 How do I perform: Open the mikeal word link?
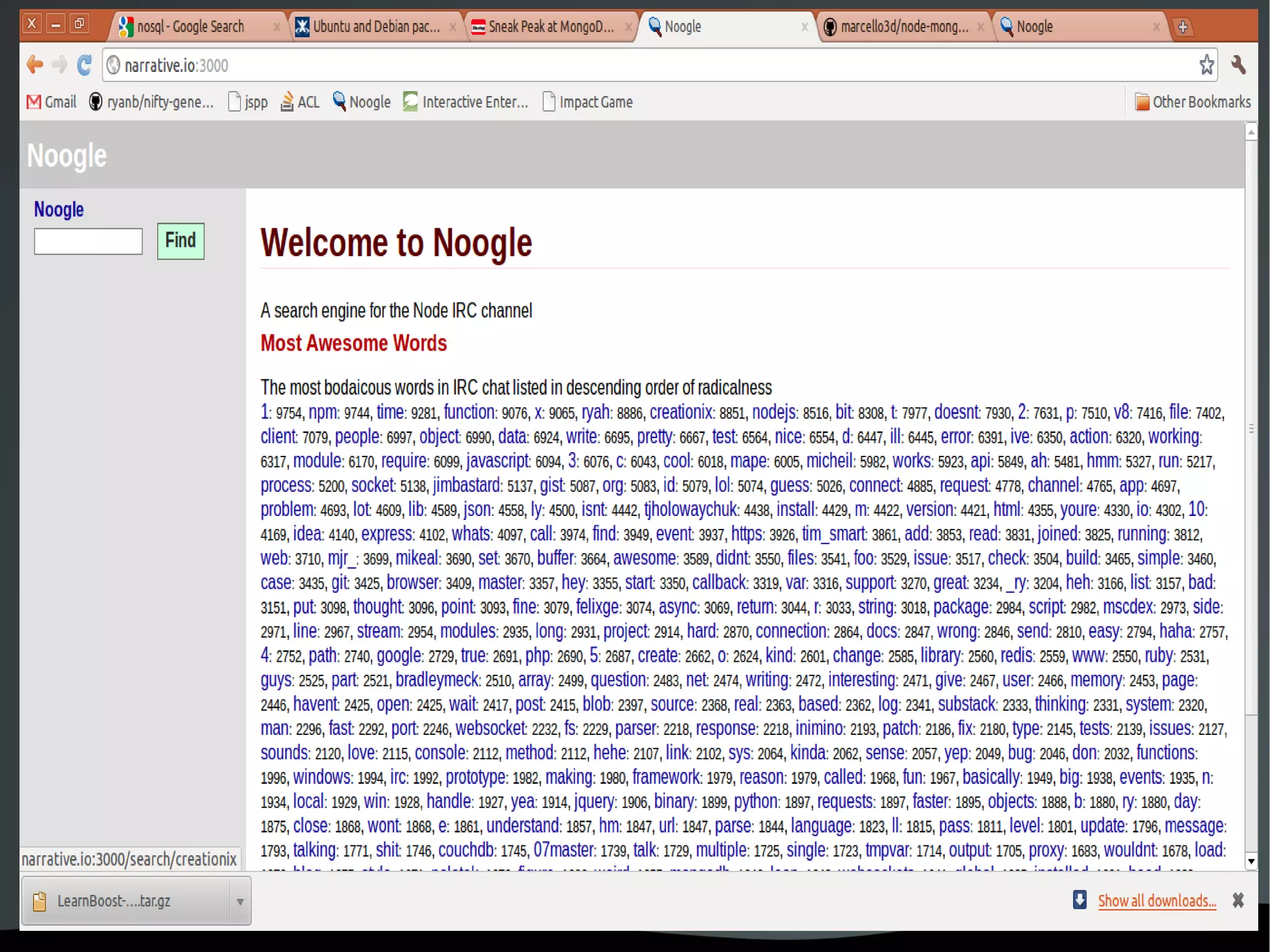coord(417,558)
